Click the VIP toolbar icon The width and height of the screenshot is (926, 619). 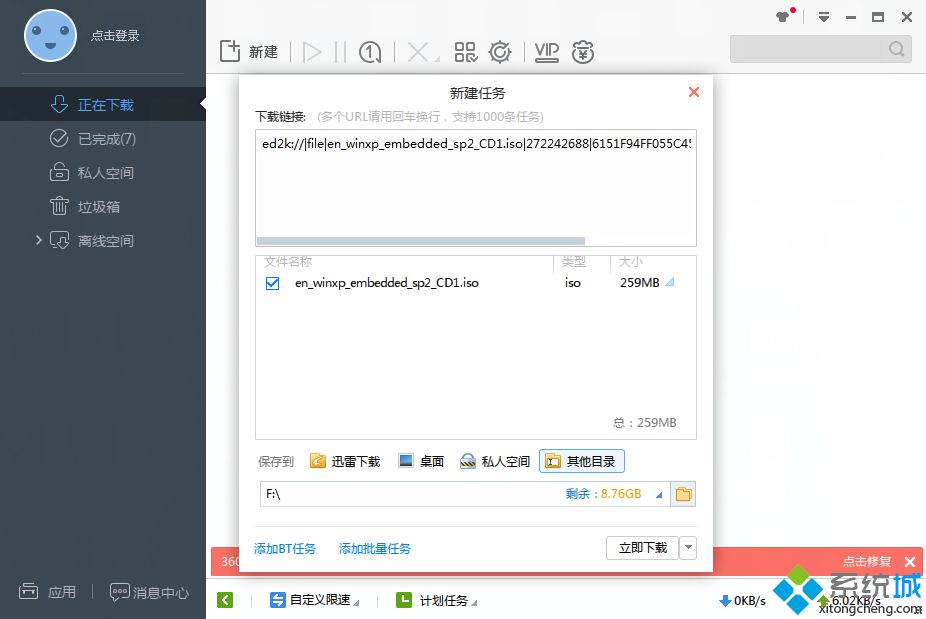tap(547, 52)
